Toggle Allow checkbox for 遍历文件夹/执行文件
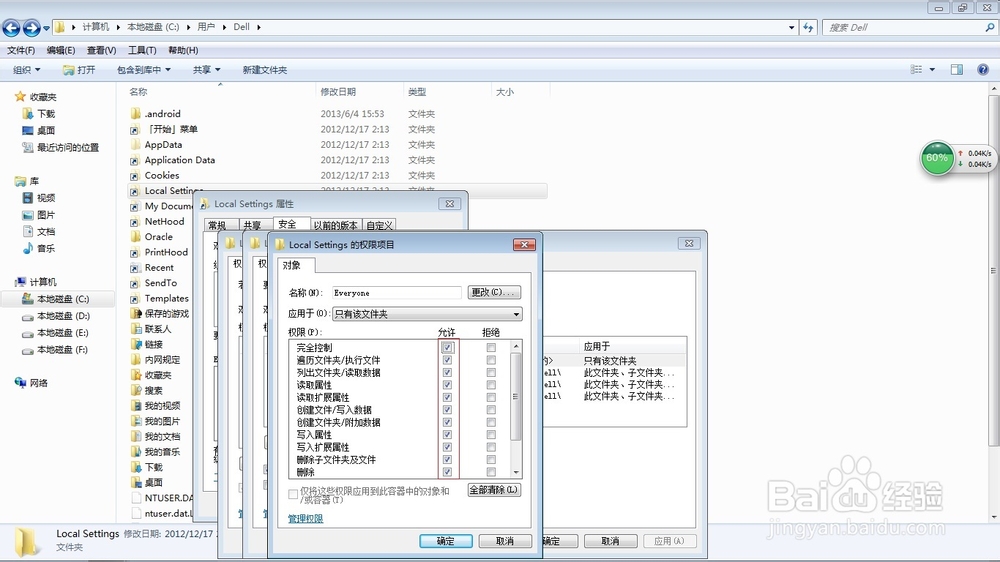 click(447, 360)
